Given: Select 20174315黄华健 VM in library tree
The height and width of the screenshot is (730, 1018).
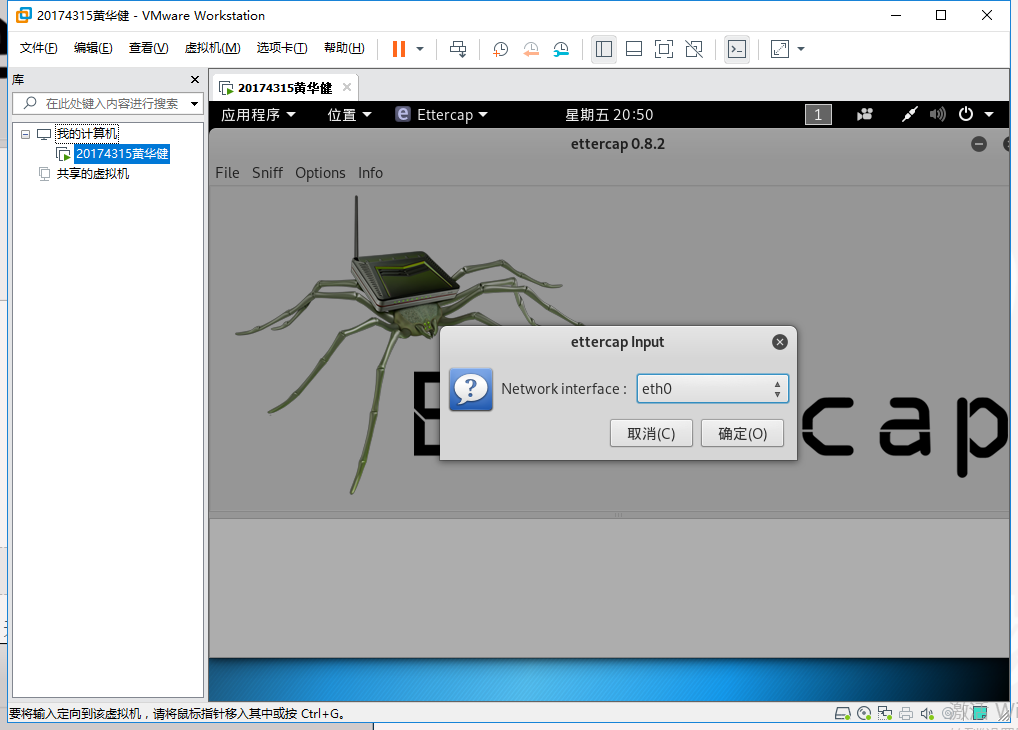Looking at the screenshot, I should (x=122, y=154).
